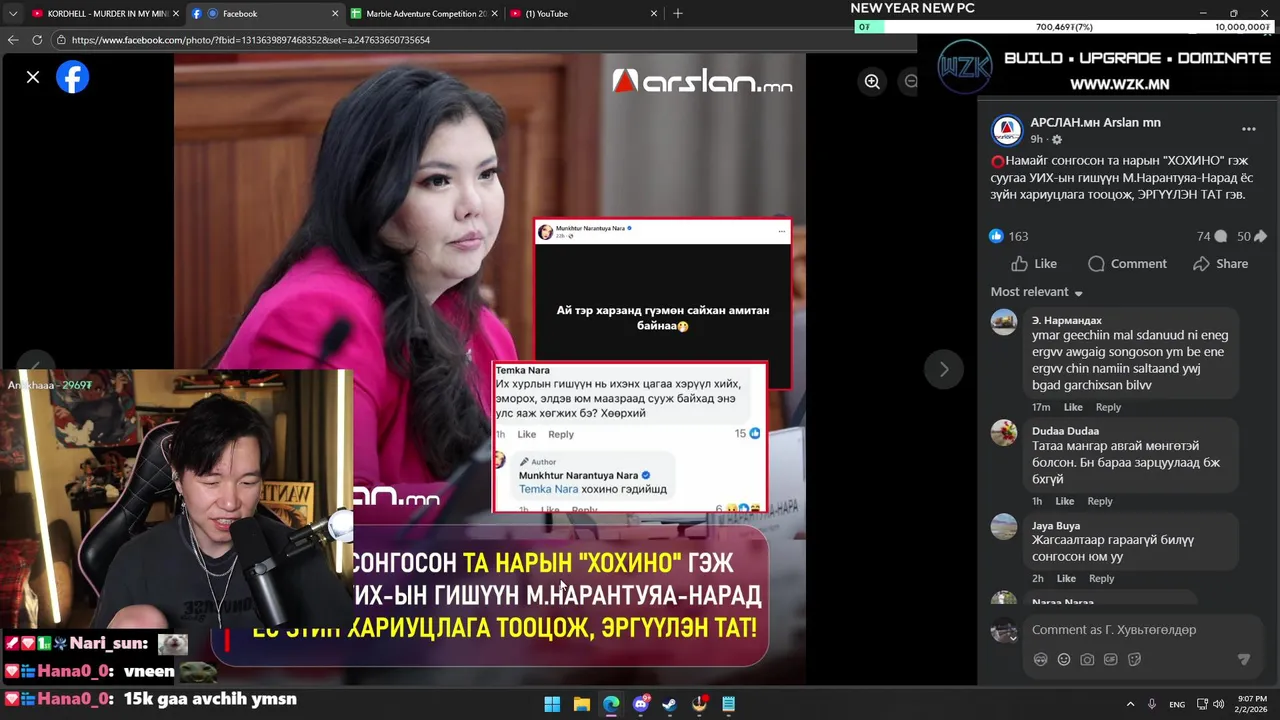Screen dimensions: 1280x720
Task: Click the Facebook logo home icon
Action: 72,77
